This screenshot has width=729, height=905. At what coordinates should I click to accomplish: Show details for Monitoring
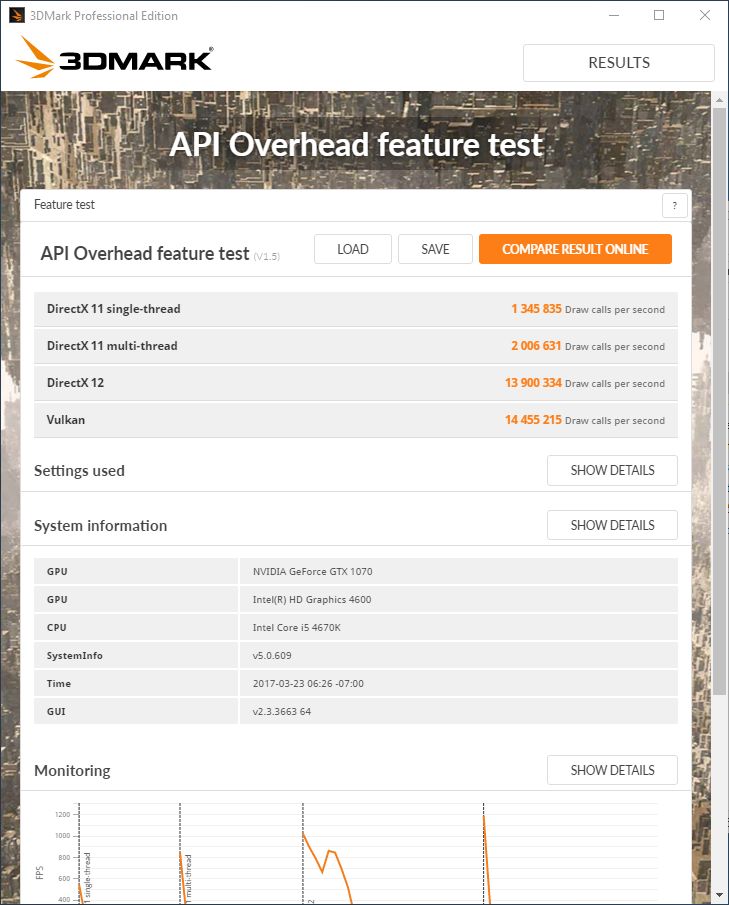(x=612, y=770)
